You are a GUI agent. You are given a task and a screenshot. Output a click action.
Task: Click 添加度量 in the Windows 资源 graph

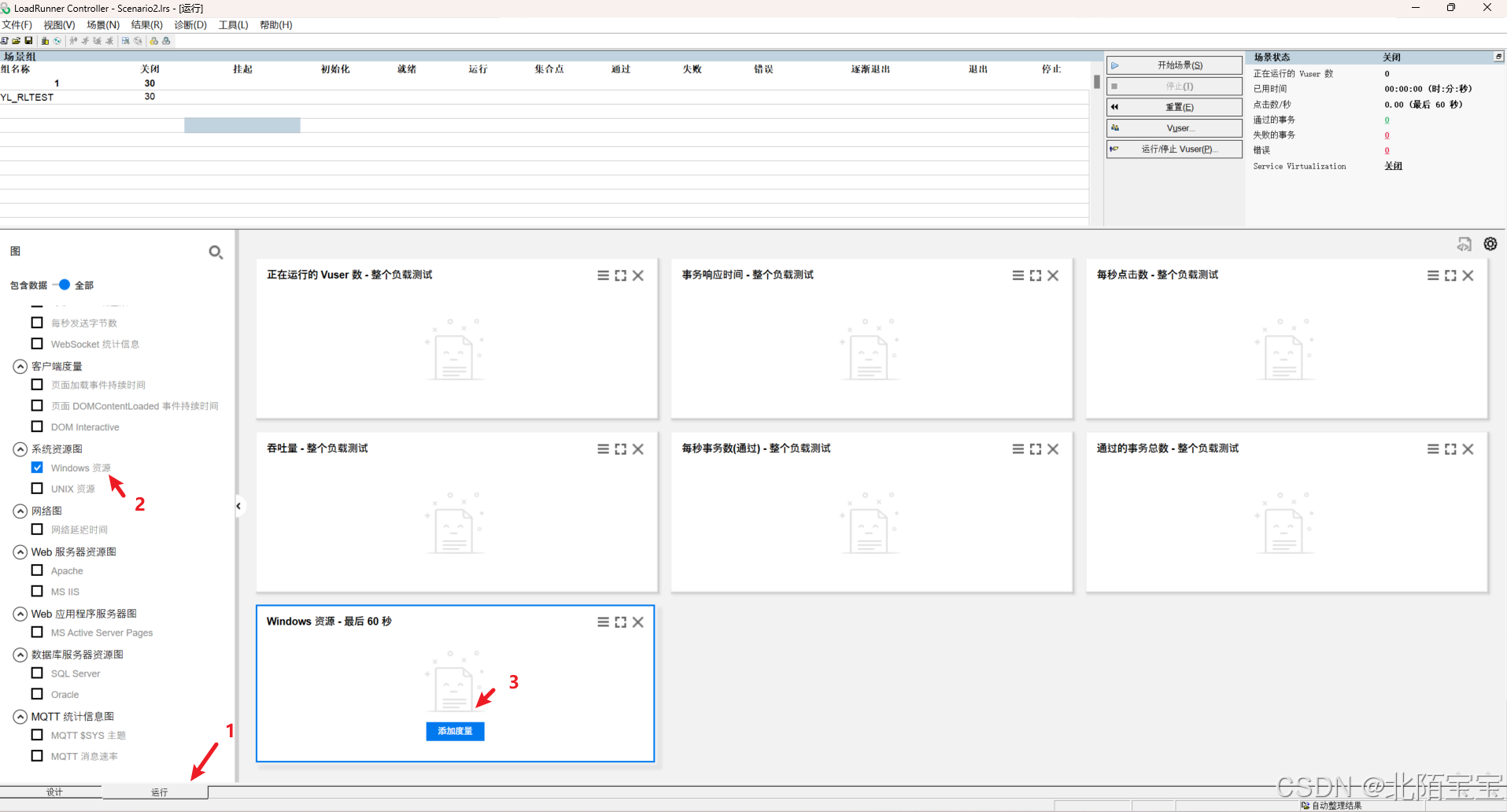pyautogui.click(x=455, y=731)
